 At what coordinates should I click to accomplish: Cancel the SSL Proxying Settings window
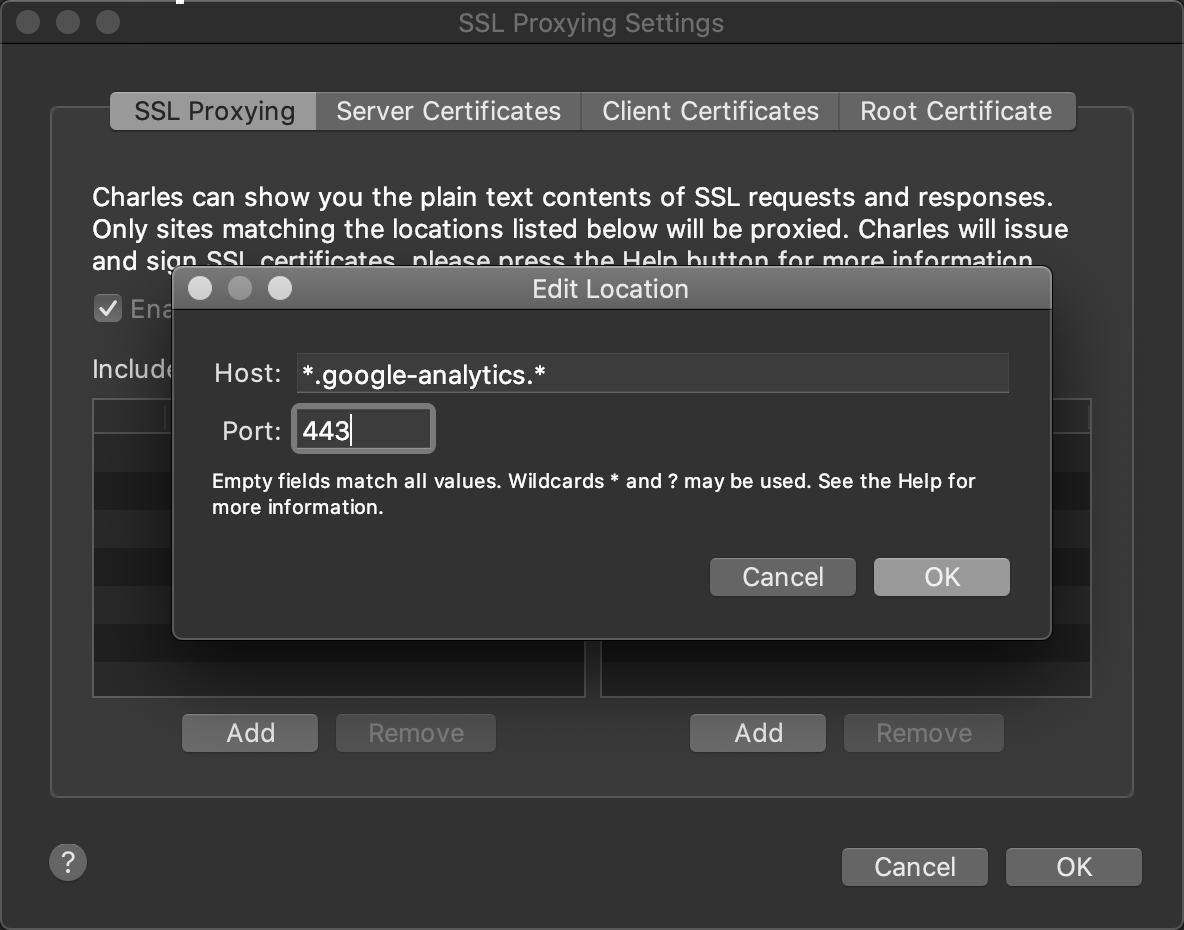pyautogui.click(x=914, y=867)
